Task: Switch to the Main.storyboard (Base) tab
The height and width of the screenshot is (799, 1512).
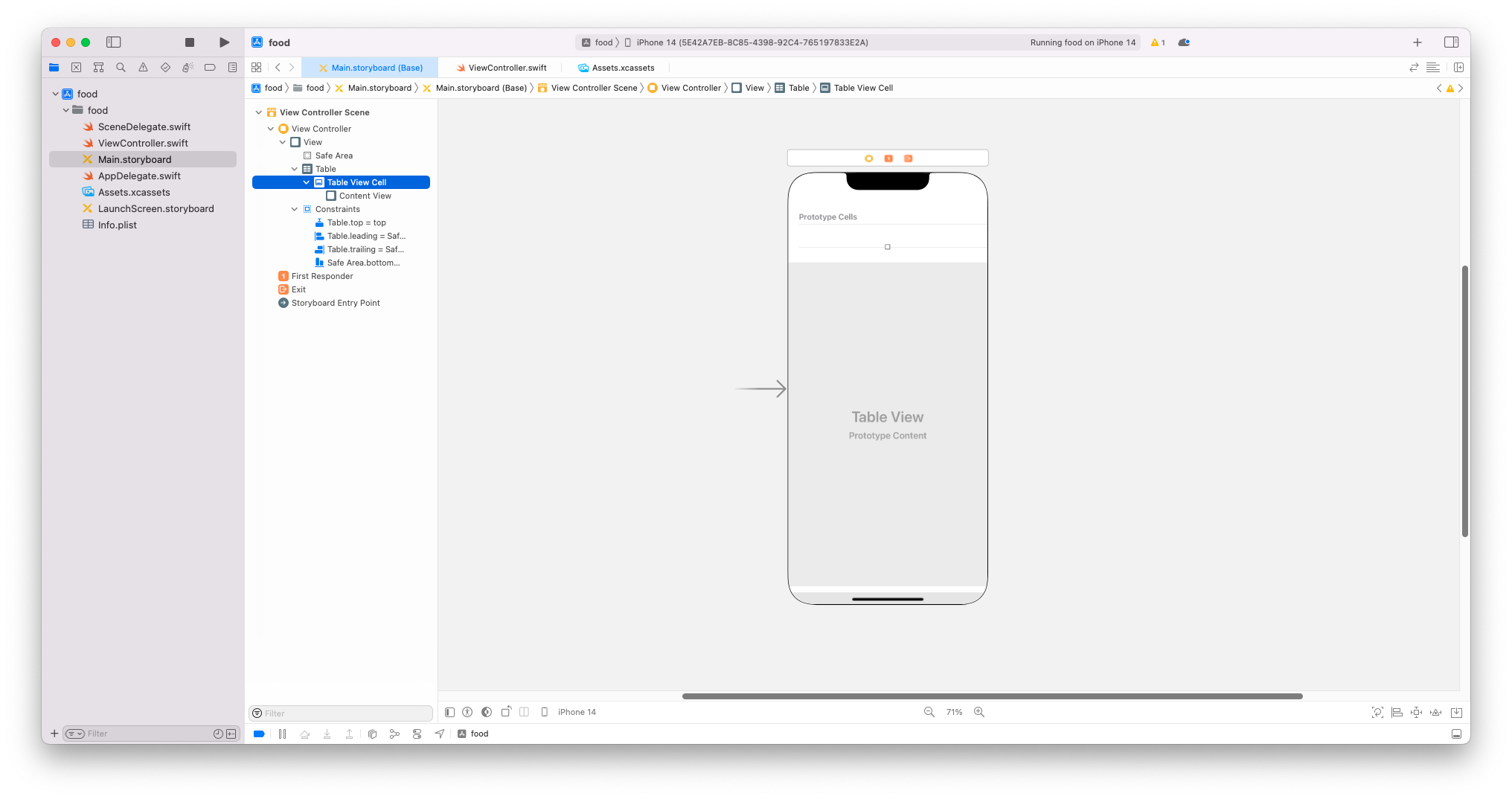Action: tap(370, 68)
